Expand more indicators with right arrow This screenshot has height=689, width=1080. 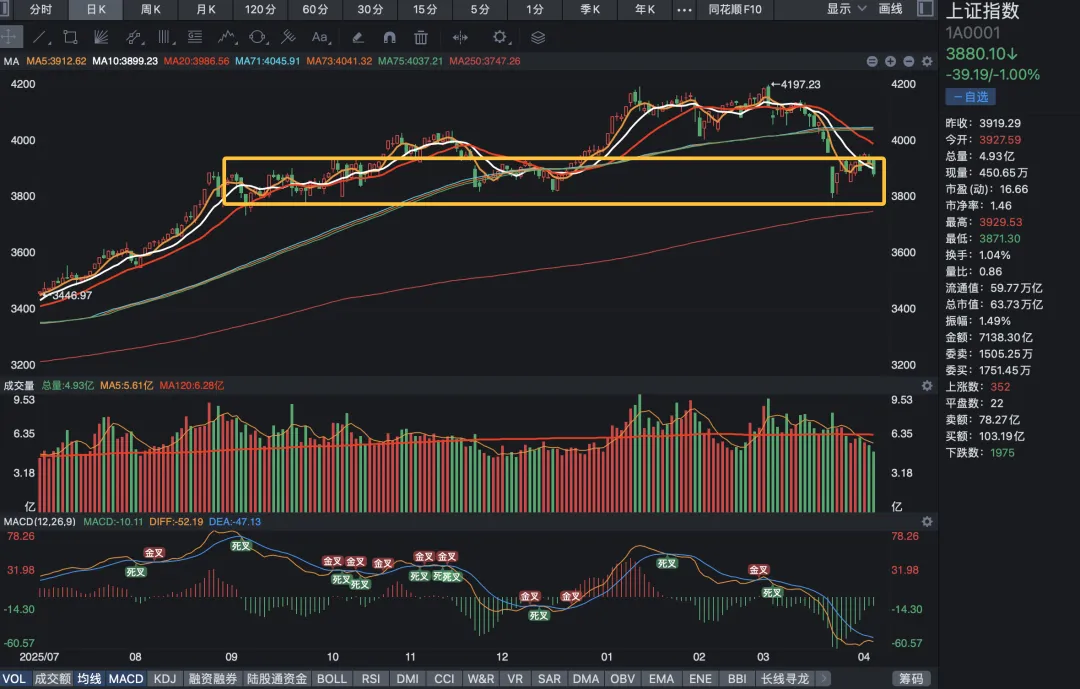[x=824, y=679]
